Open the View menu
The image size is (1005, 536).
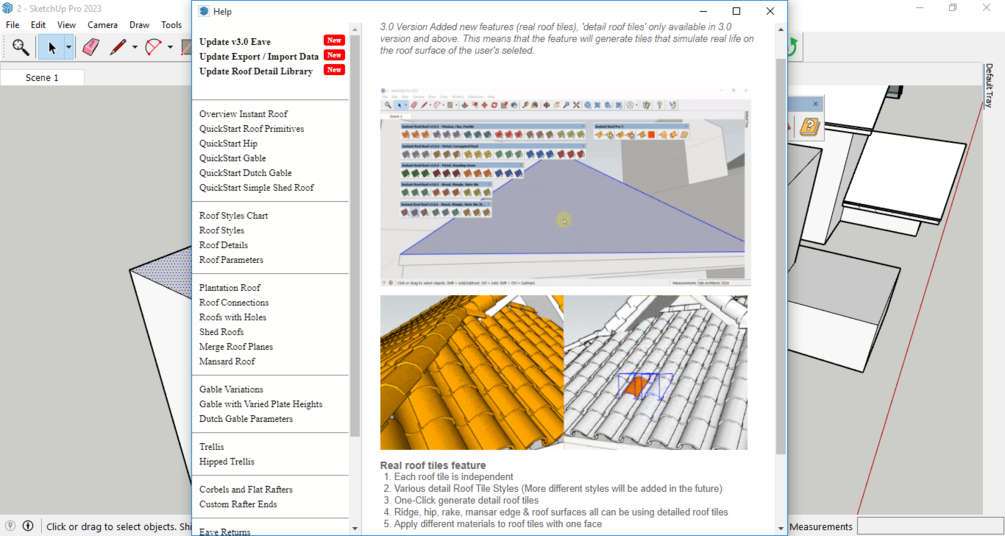click(66, 25)
